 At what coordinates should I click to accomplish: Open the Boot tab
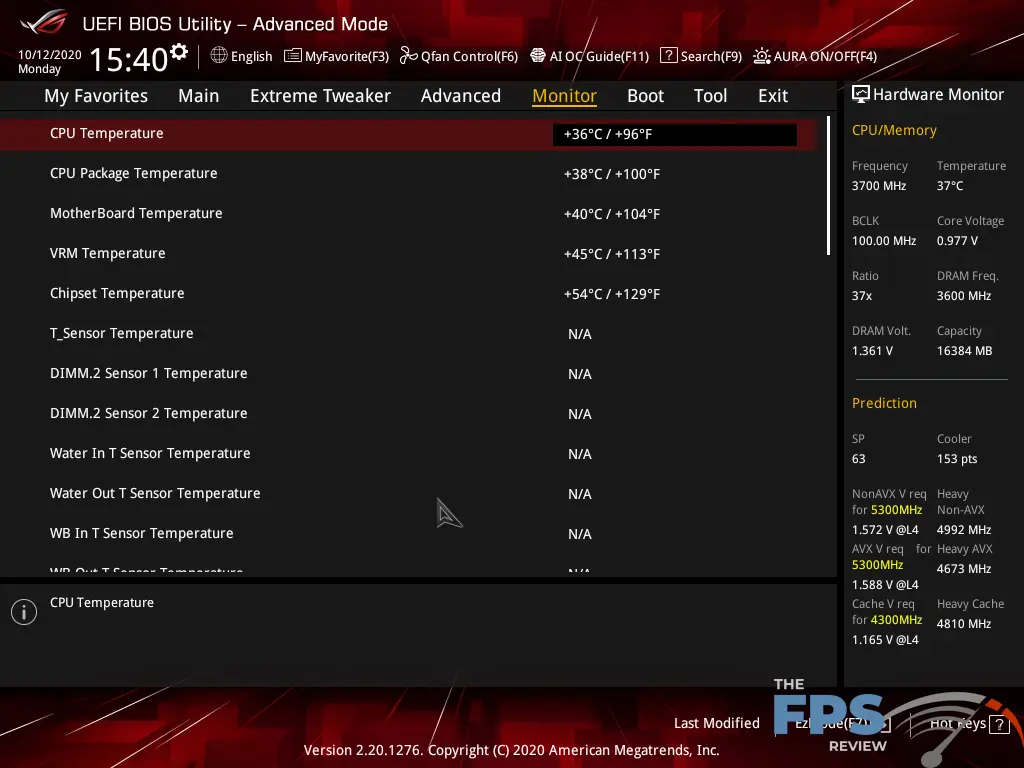tap(645, 96)
